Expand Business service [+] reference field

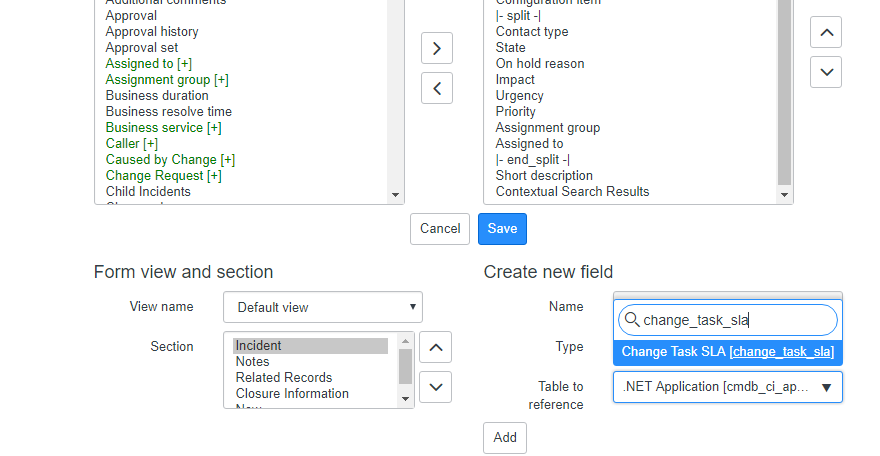click(x=164, y=128)
